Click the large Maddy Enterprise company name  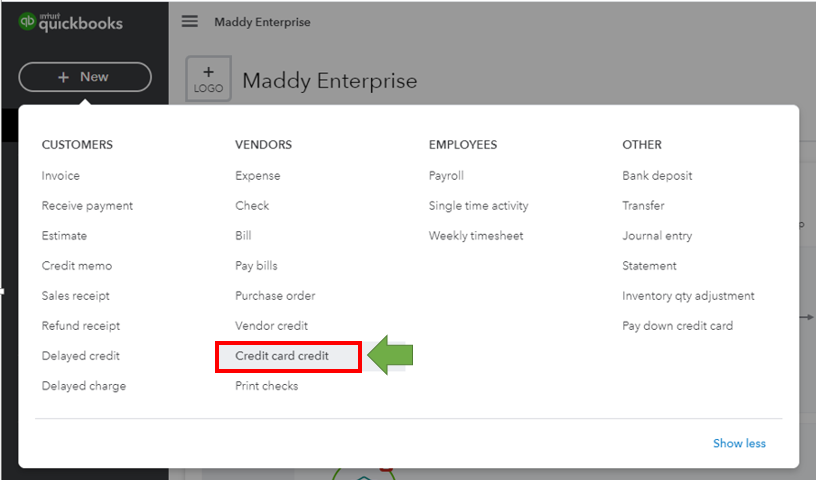tap(329, 81)
